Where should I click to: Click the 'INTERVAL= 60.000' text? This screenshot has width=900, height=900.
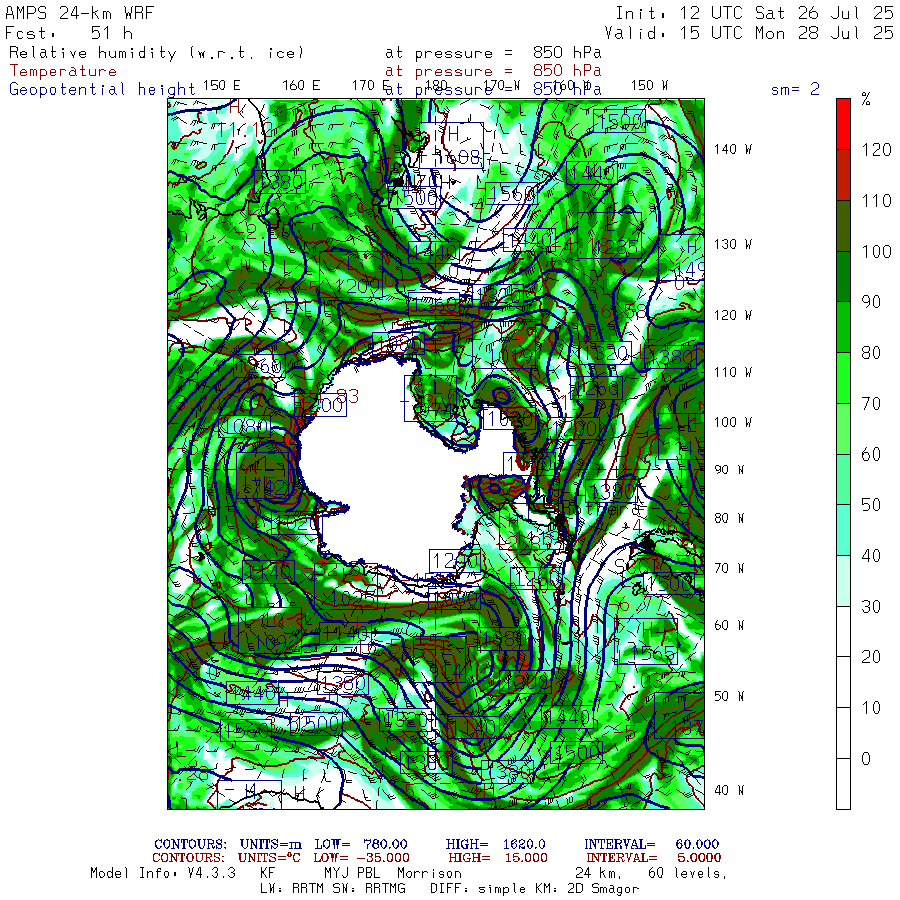pyautogui.click(x=651, y=844)
